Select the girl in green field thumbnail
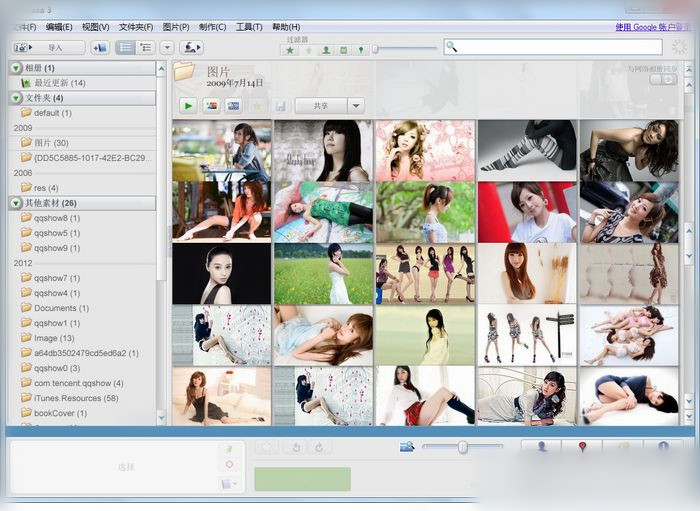The height and width of the screenshot is (511, 700). click(324, 274)
